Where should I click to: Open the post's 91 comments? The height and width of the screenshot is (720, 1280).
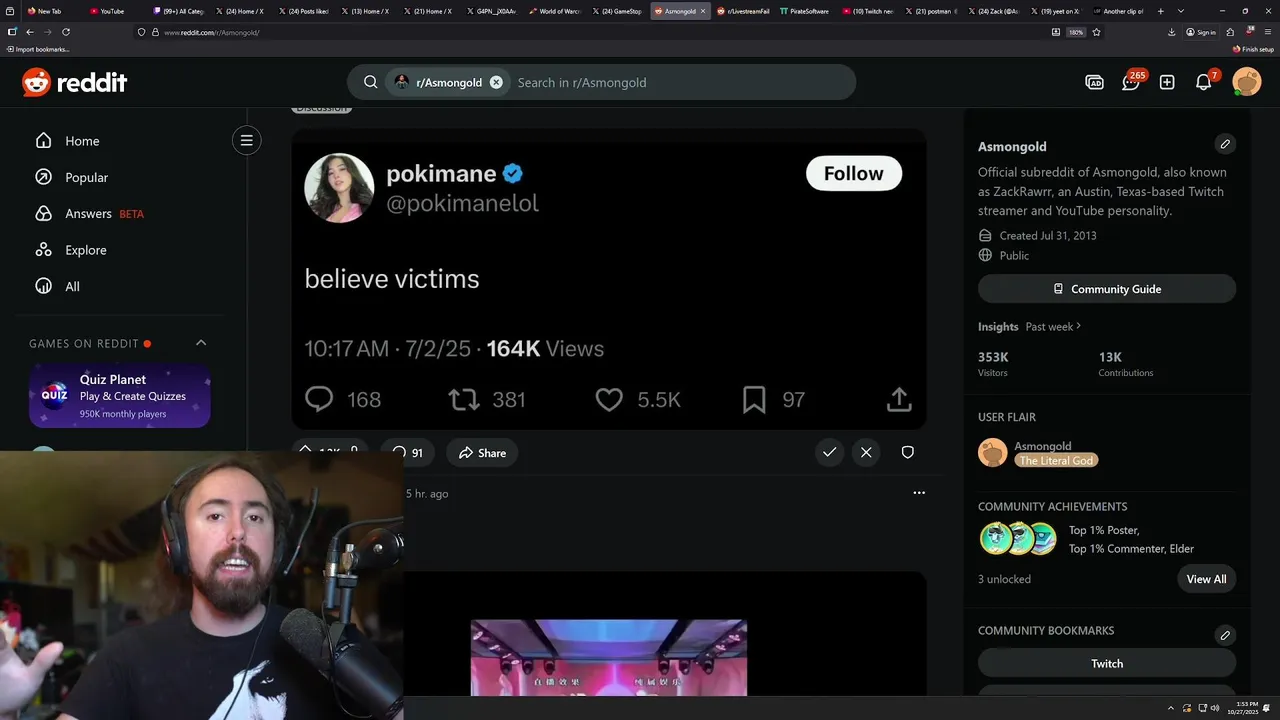point(407,453)
